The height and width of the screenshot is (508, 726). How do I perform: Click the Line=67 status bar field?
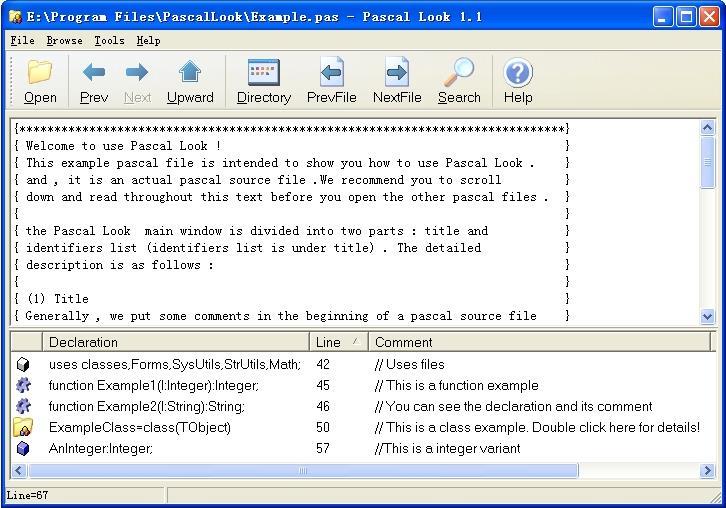(85, 495)
